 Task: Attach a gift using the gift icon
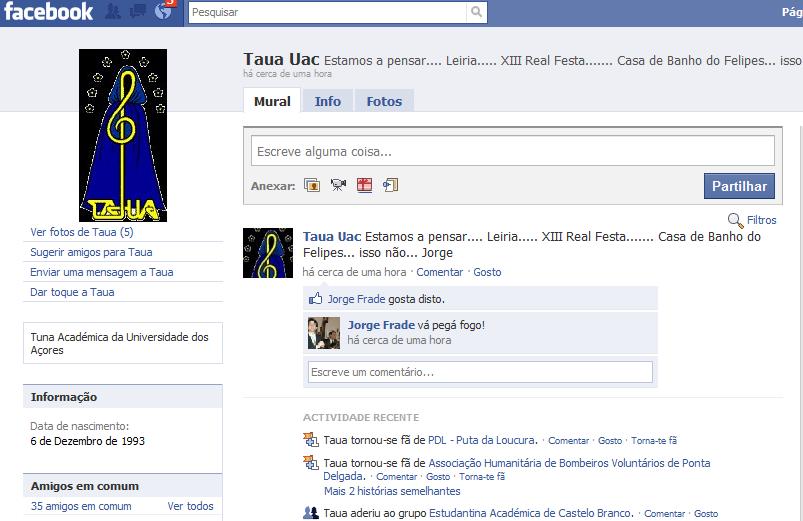click(364, 185)
